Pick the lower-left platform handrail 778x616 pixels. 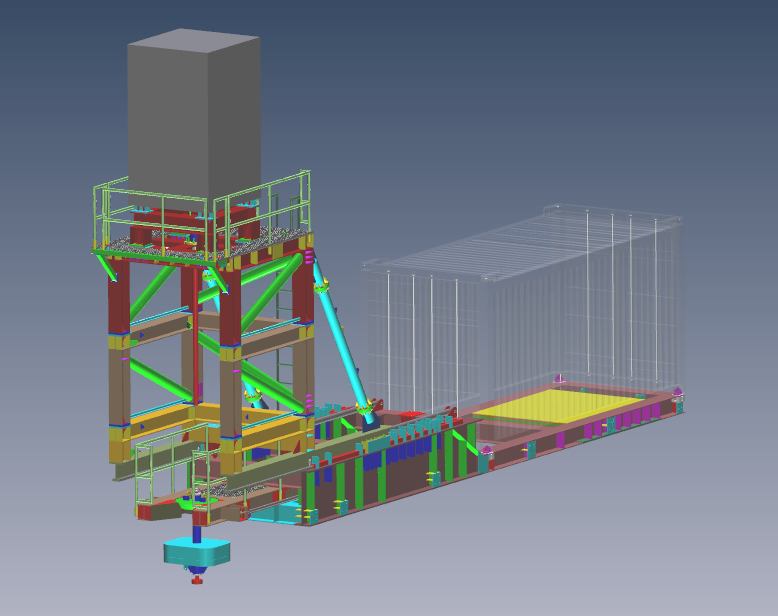pyautogui.click(x=145, y=470)
